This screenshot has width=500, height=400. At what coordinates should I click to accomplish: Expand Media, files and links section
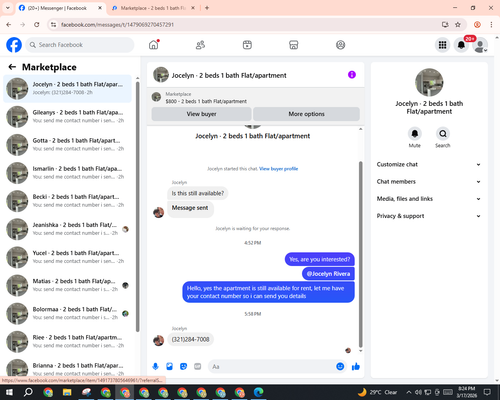(x=429, y=199)
